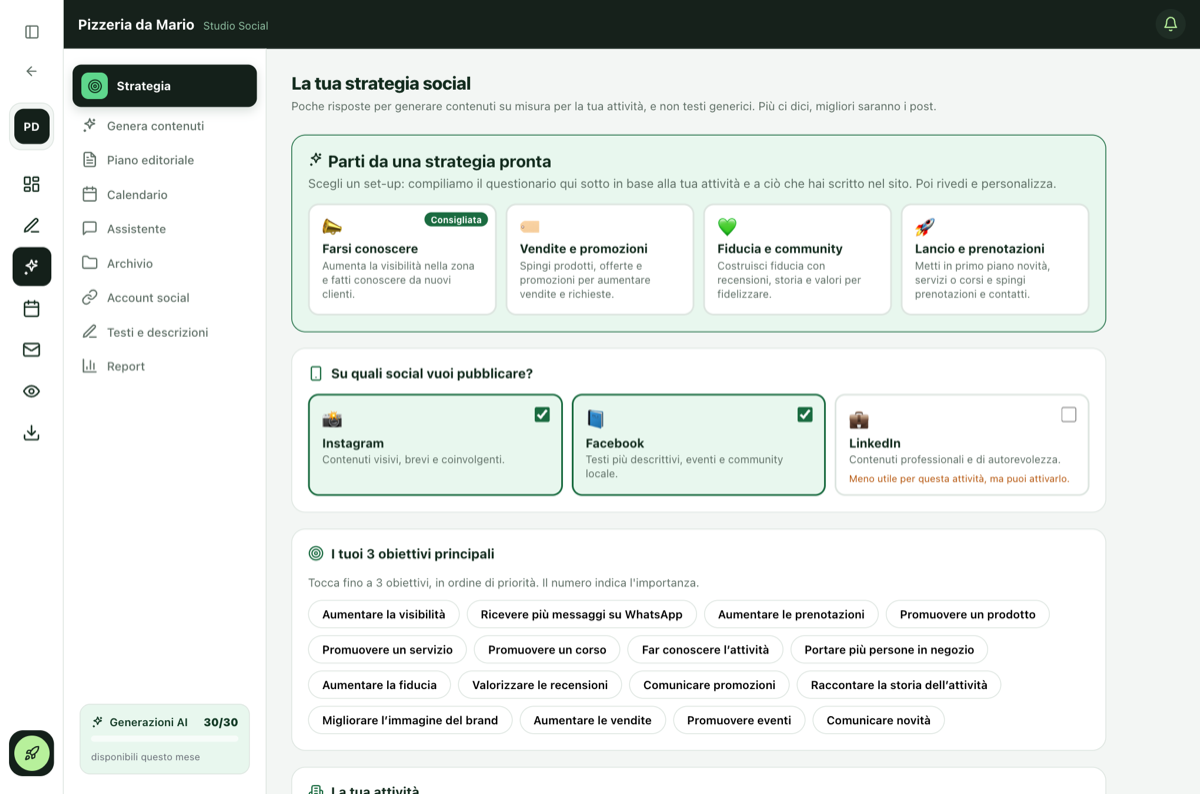1200x794 pixels.
Task: Click the Studio Social label
Action: (x=236, y=25)
